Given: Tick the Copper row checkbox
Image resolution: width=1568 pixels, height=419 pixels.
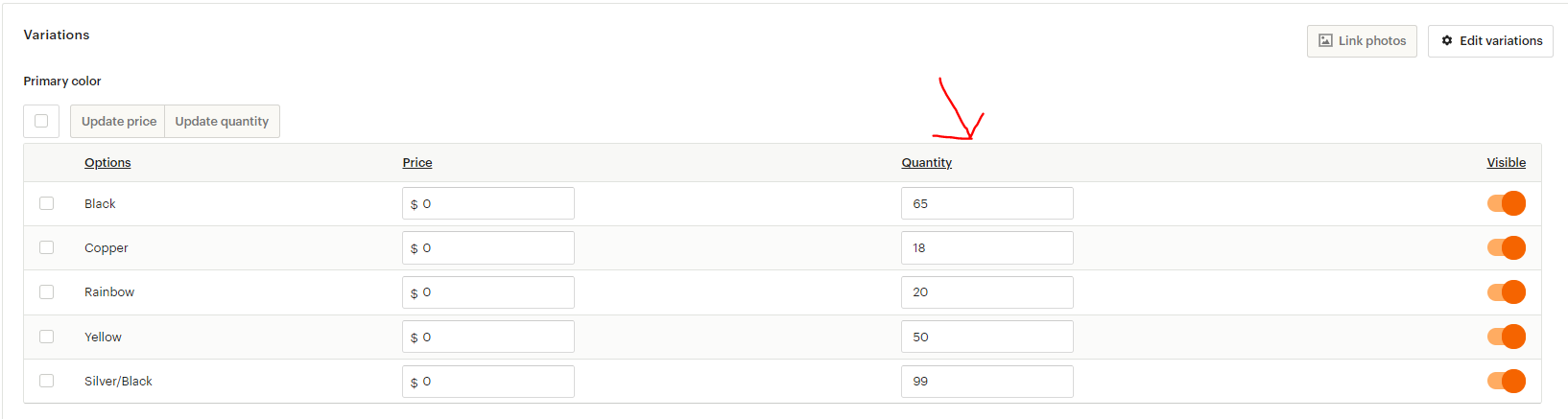Looking at the screenshot, I should click(46, 247).
